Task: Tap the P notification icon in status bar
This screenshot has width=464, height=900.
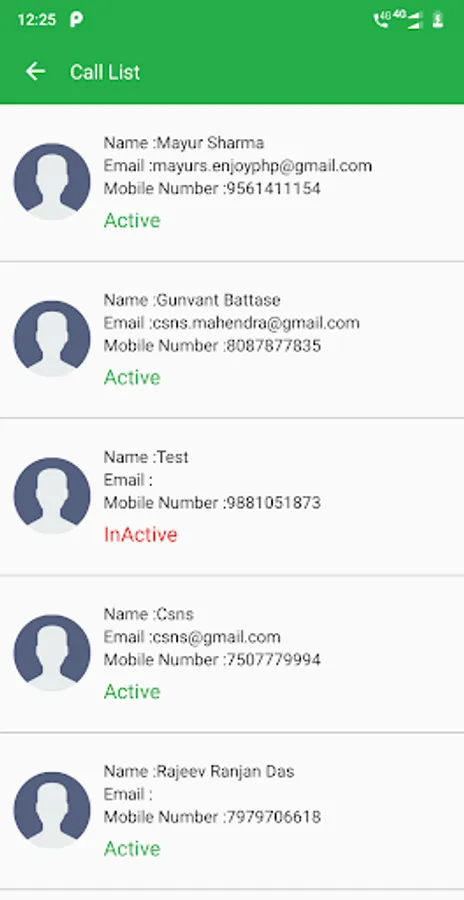Action: [x=76, y=20]
